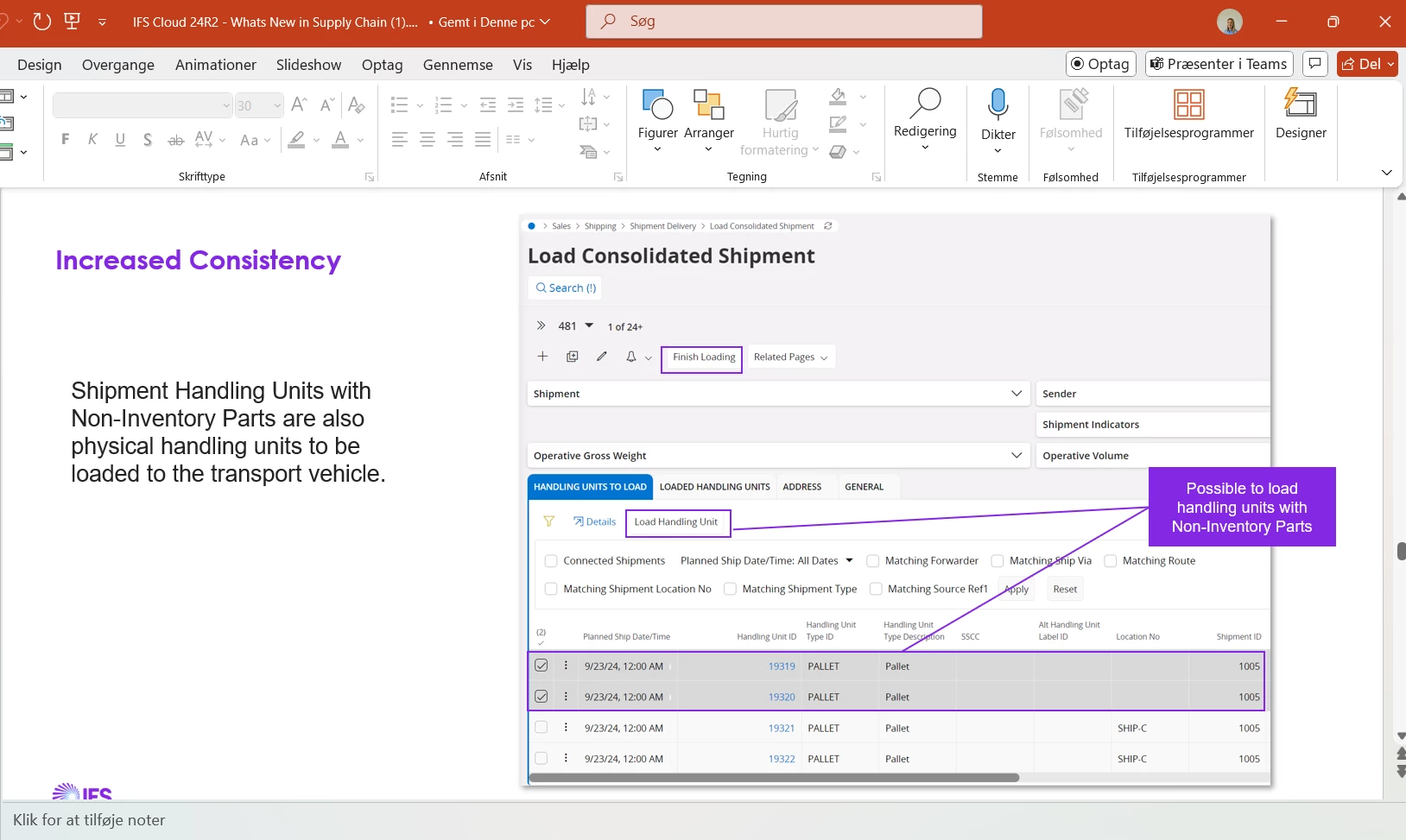Apply the text highlight color swatch
This screenshot has height=840, width=1406.
click(x=297, y=139)
